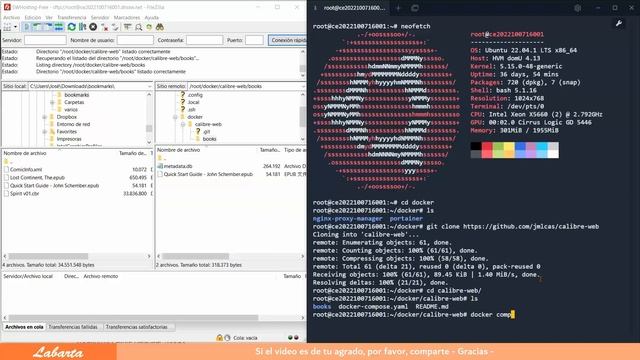Open the directory listing filters dialog
Image resolution: width=640 pixels, height=360 pixels.
pos(127,27)
